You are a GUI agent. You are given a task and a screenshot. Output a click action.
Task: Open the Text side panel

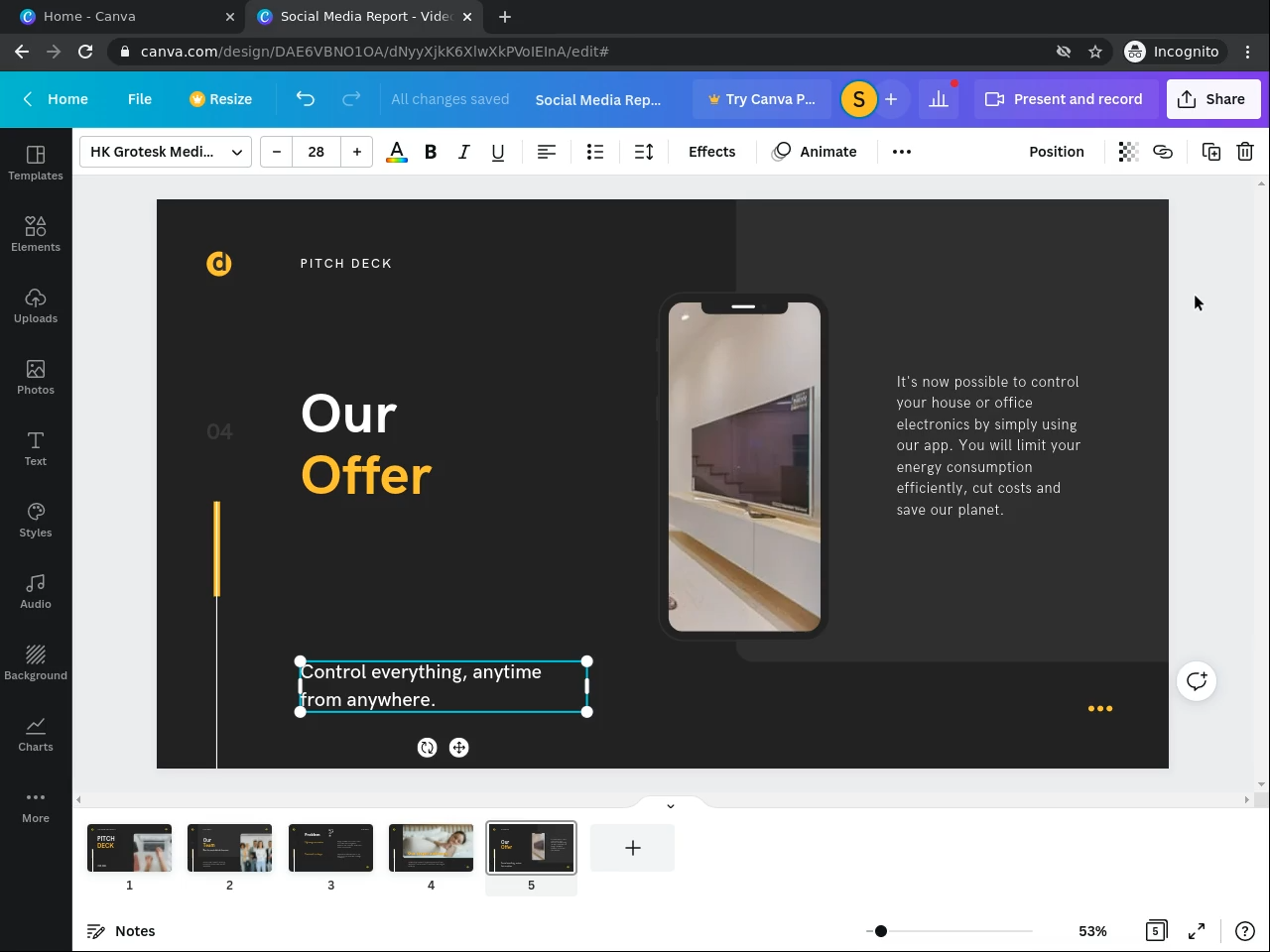[x=36, y=448]
